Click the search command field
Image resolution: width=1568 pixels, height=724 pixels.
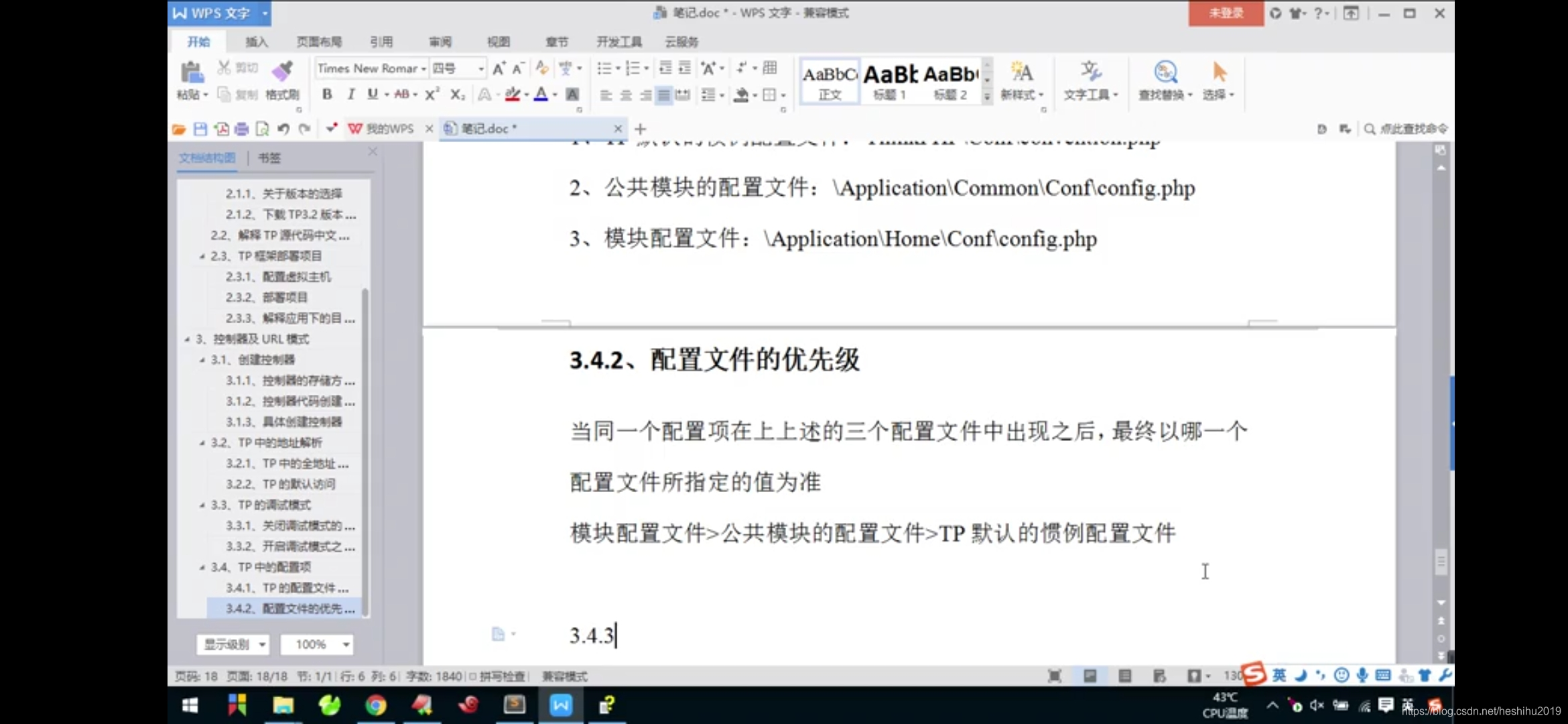(1407, 129)
